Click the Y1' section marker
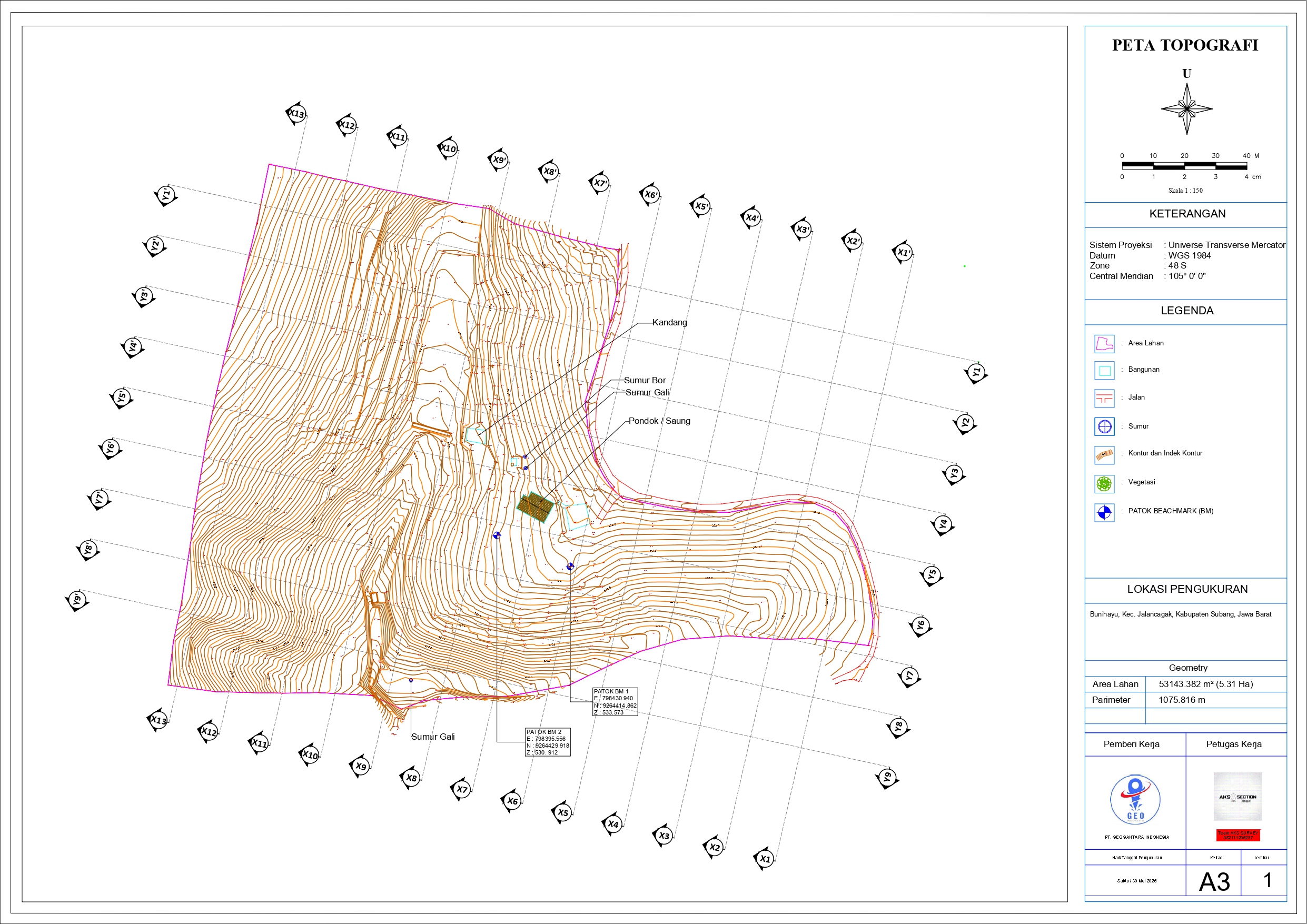 166,195
